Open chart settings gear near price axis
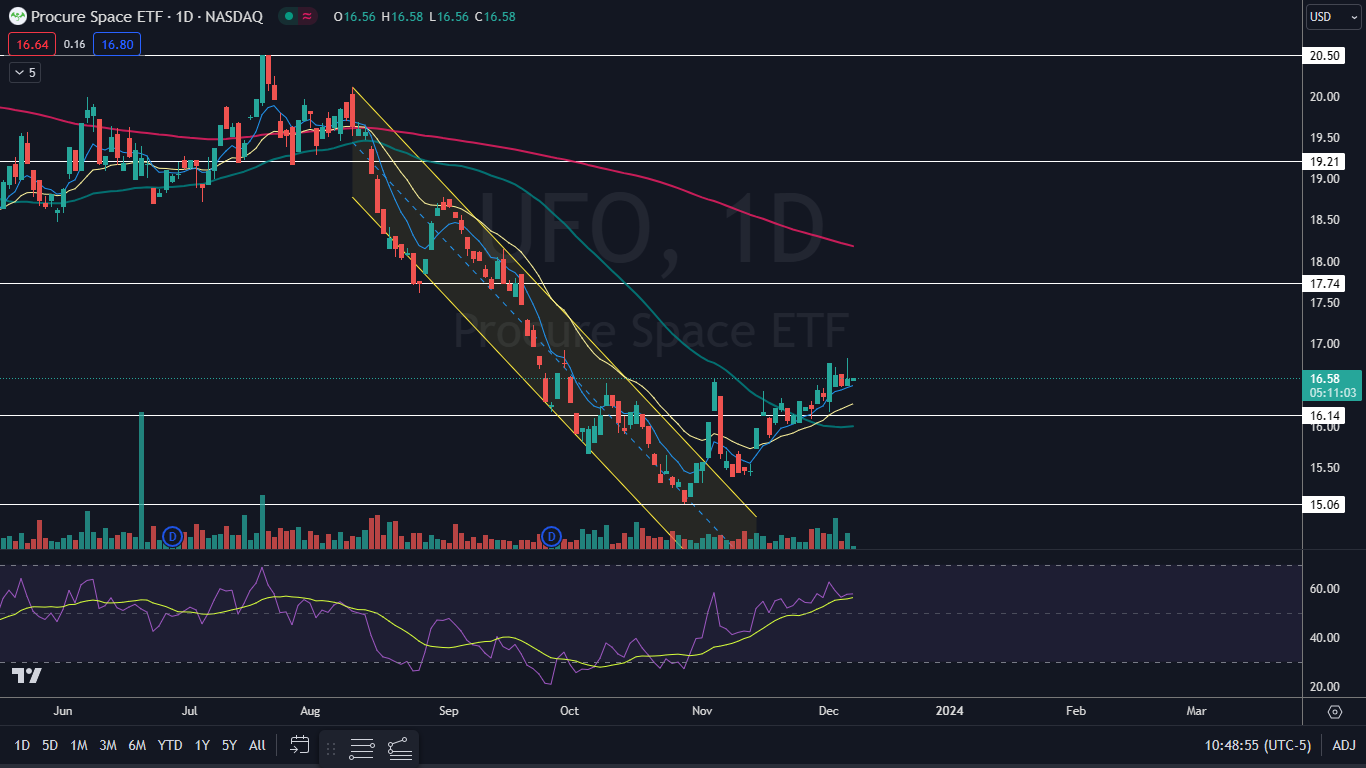The image size is (1366, 768). (x=1335, y=711)
